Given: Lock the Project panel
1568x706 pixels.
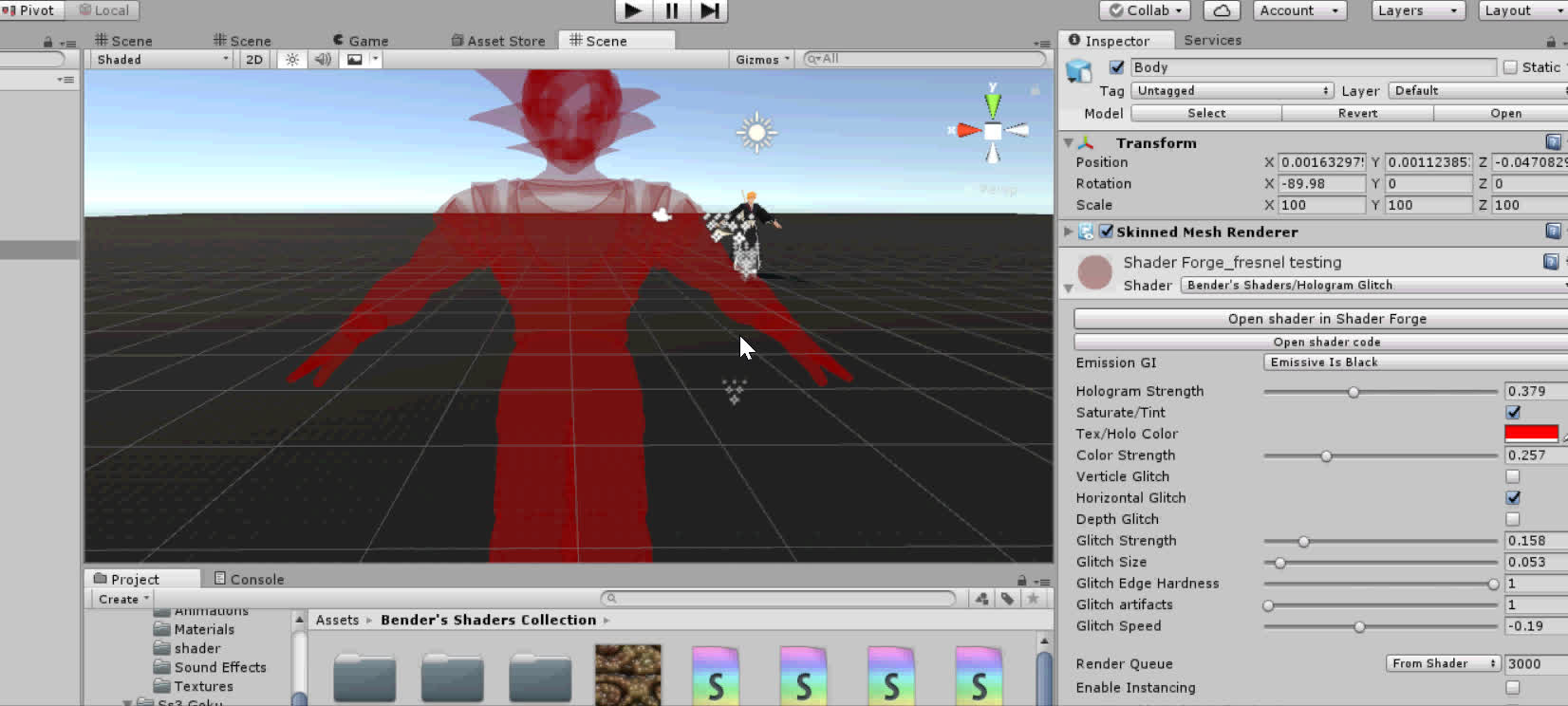Looking at the screenshot, I should point(1022,580).
